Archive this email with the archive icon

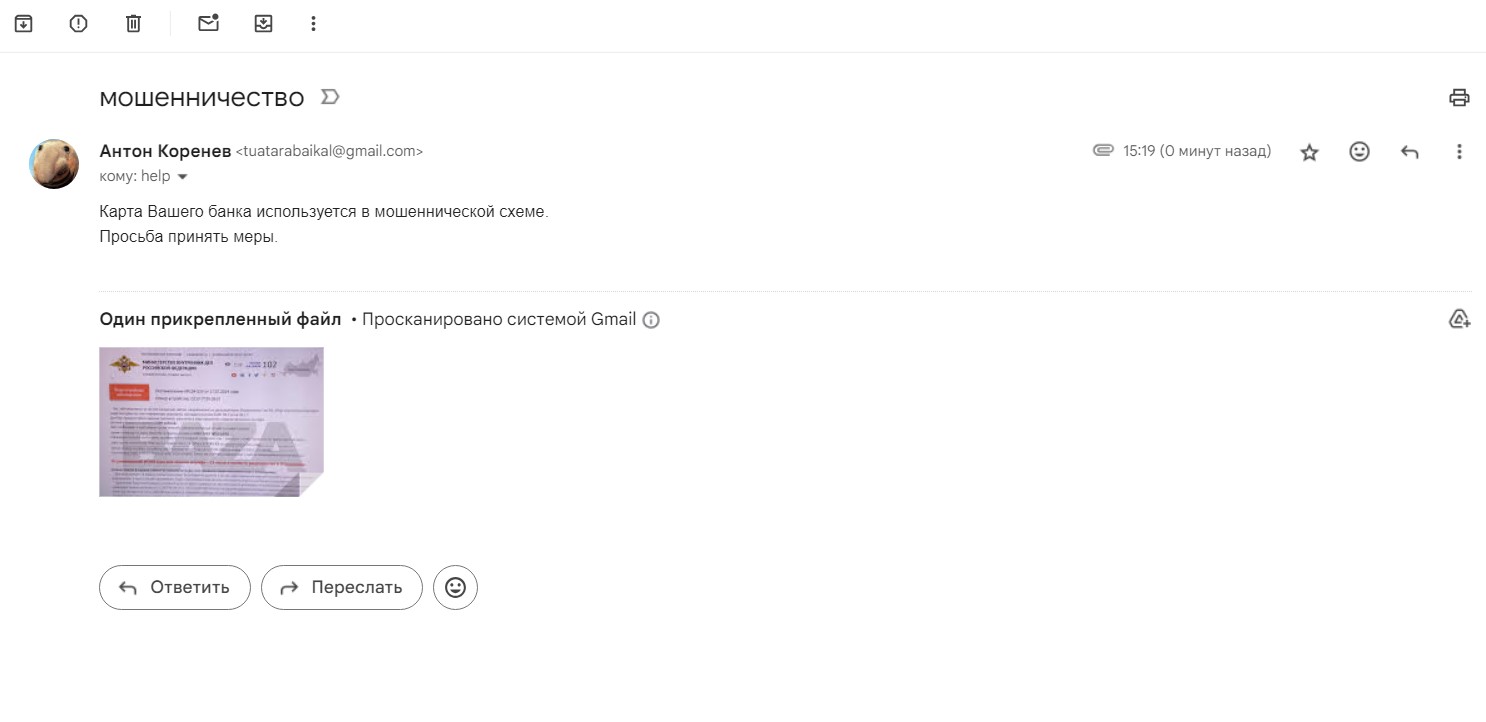[23, 23]
